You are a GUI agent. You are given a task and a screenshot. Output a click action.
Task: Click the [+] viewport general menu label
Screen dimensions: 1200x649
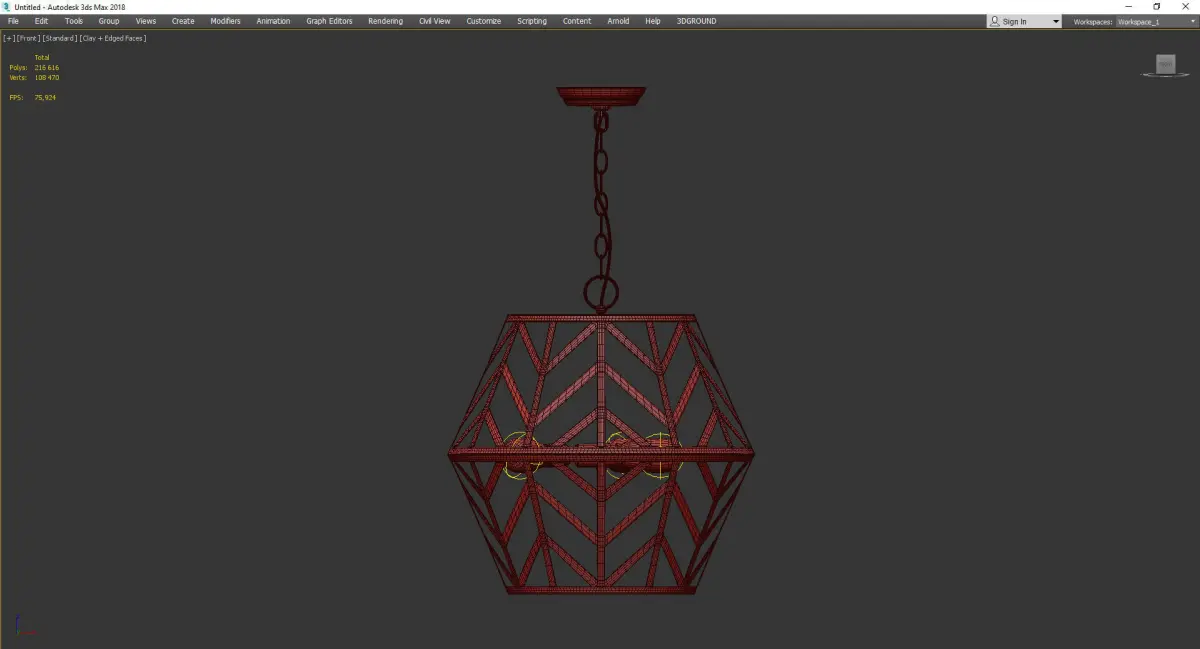tap(9, 38)
